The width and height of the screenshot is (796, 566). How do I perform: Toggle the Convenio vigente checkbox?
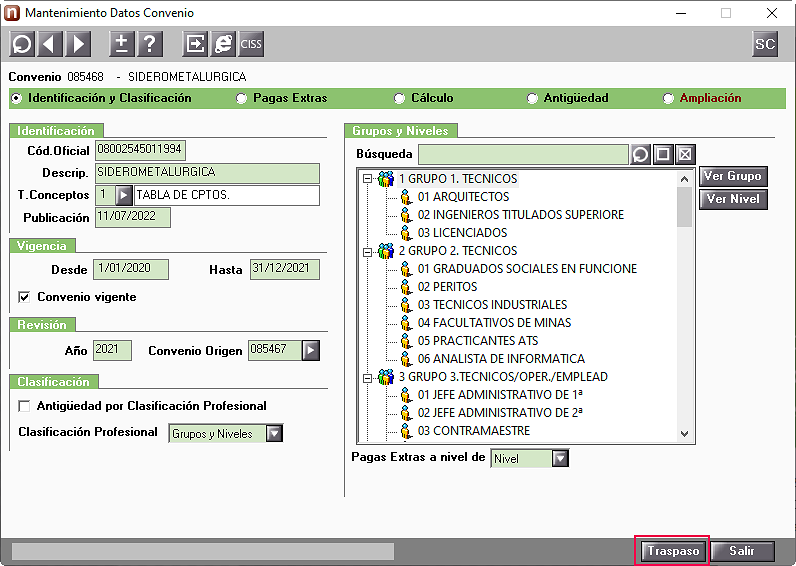point(24,297)
